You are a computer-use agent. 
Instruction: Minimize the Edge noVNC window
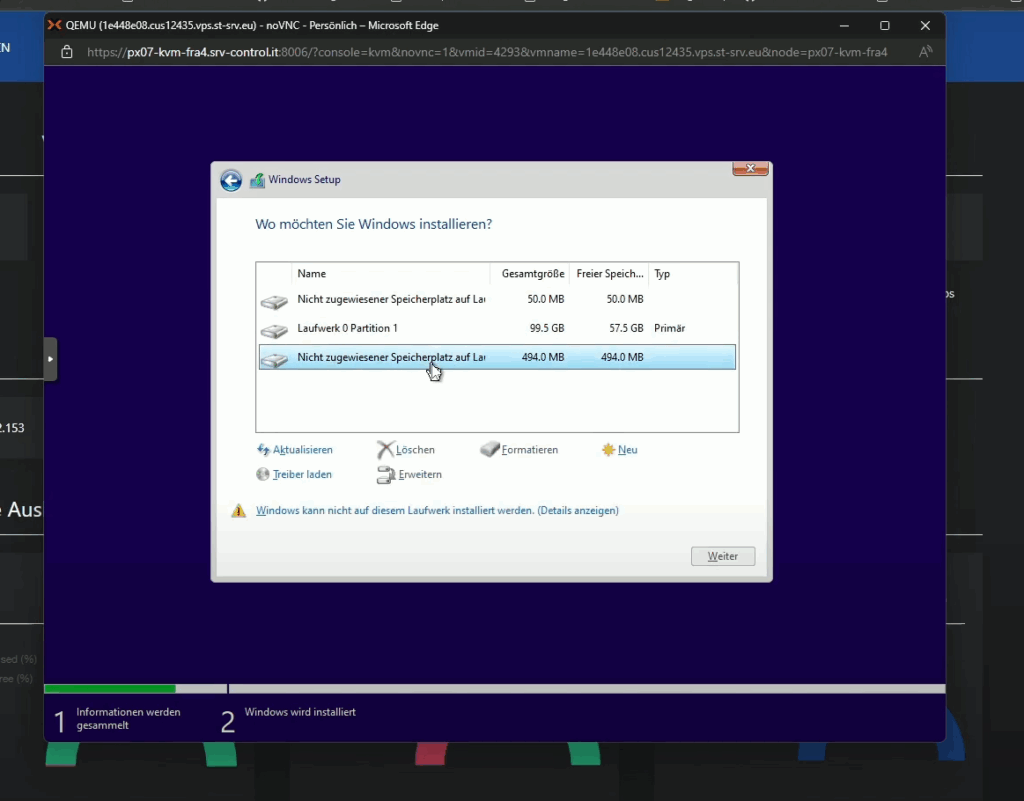coord(844,25)
